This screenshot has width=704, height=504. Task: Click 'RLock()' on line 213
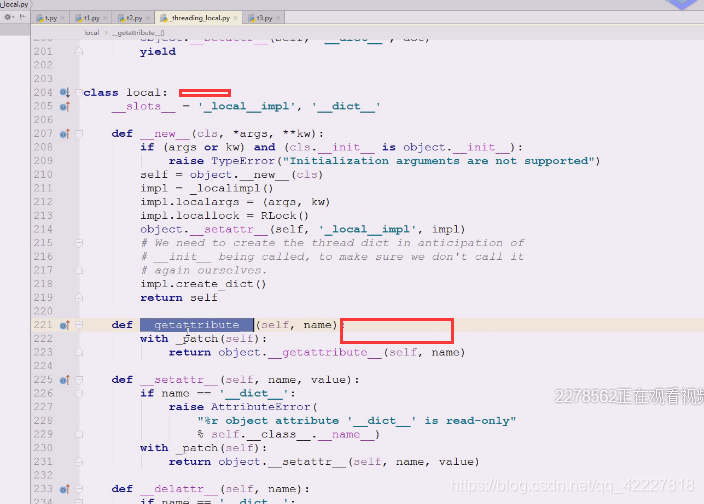(285, 215)
